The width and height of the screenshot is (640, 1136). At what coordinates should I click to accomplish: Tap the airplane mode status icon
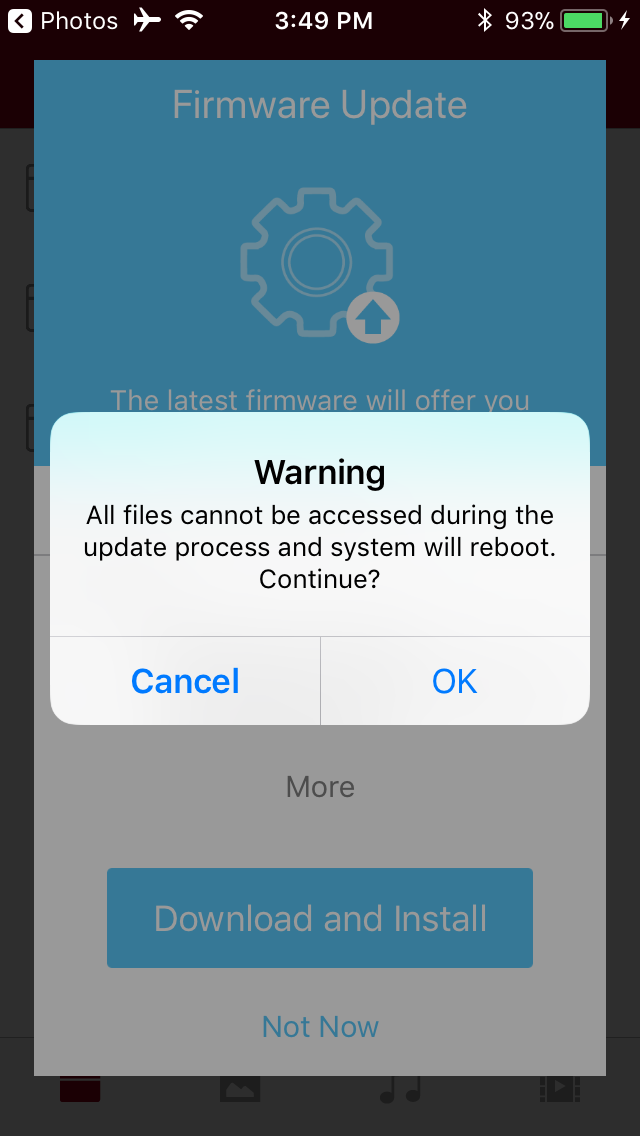click(x=147, y=20)
